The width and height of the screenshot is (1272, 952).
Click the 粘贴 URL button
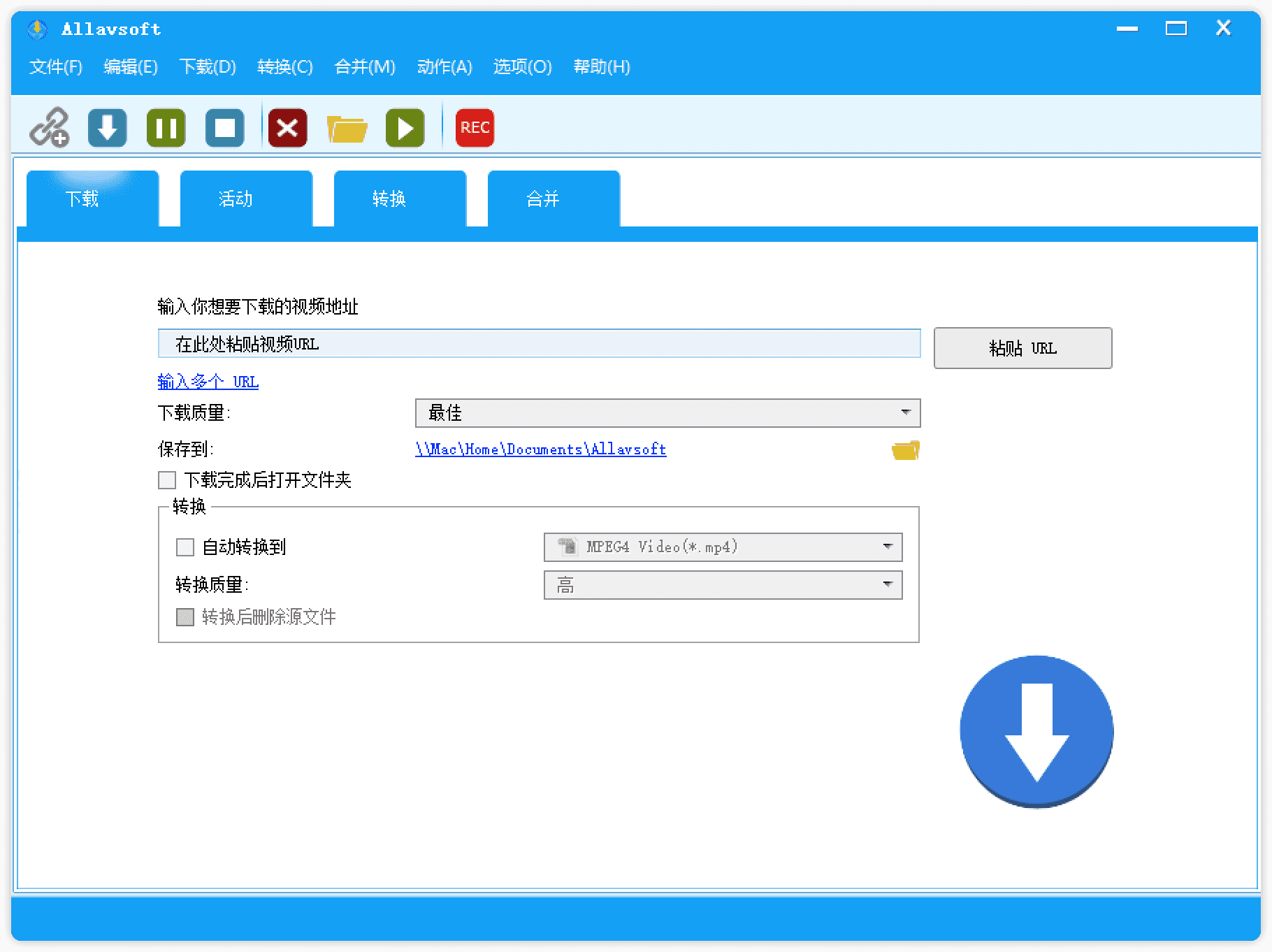[x=1022, y=348]
